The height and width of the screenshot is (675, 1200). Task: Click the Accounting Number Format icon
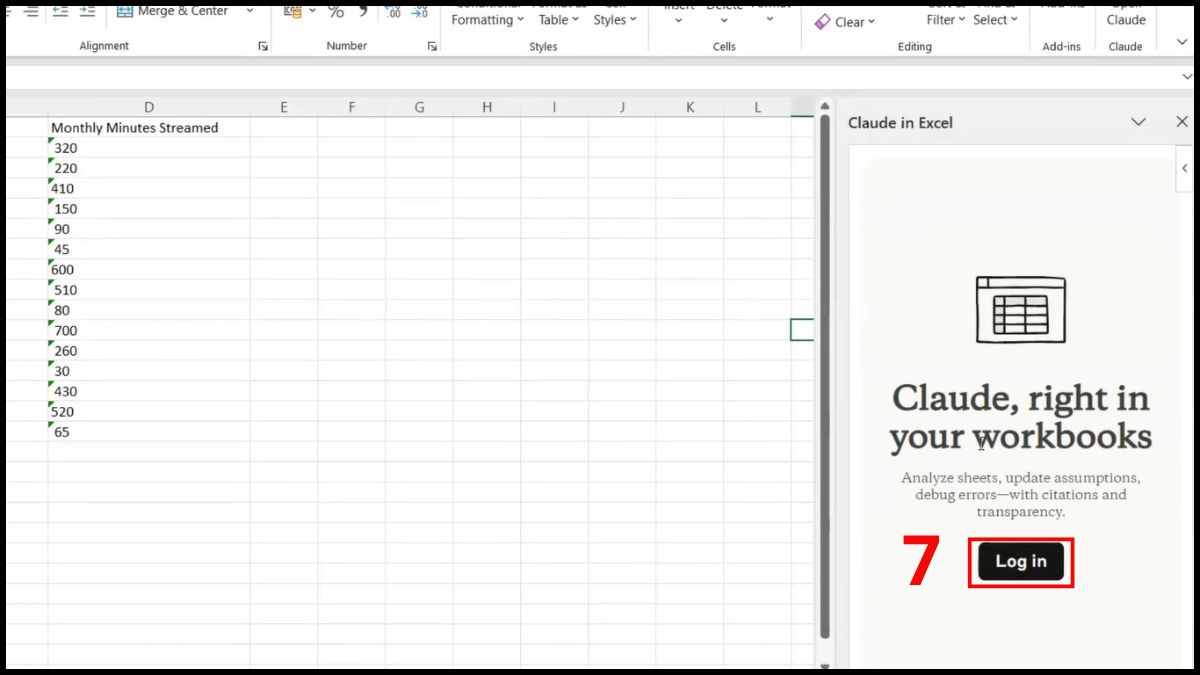click(x=293, y=11)
